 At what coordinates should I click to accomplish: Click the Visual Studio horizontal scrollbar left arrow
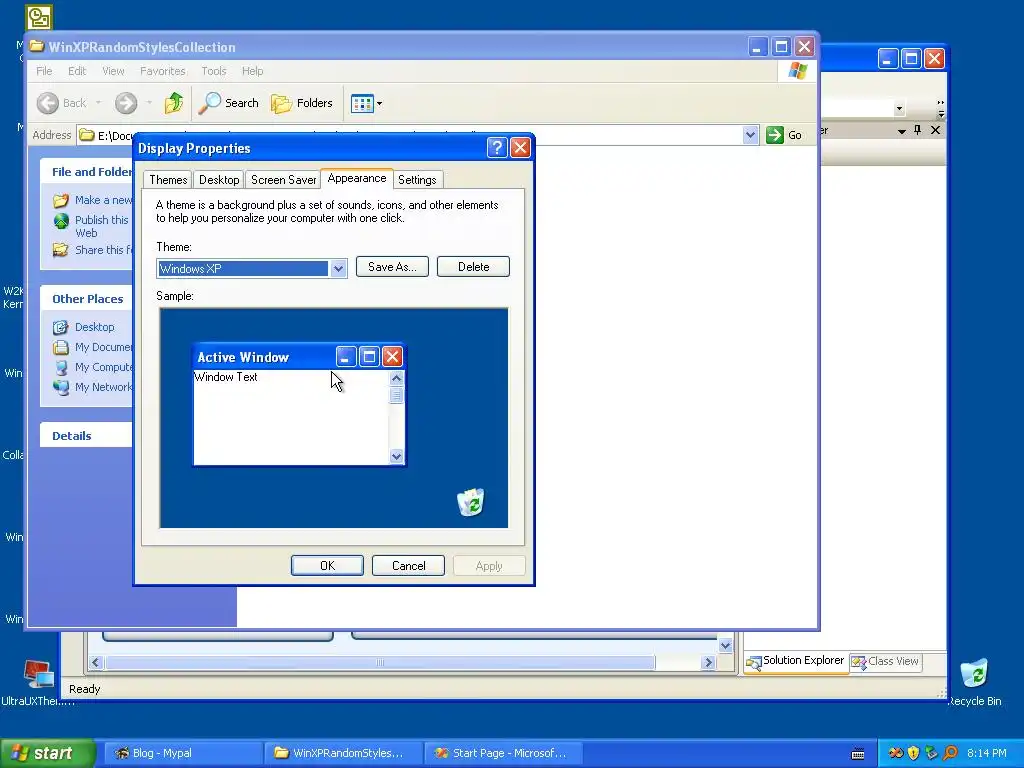[x=95, y=662]
